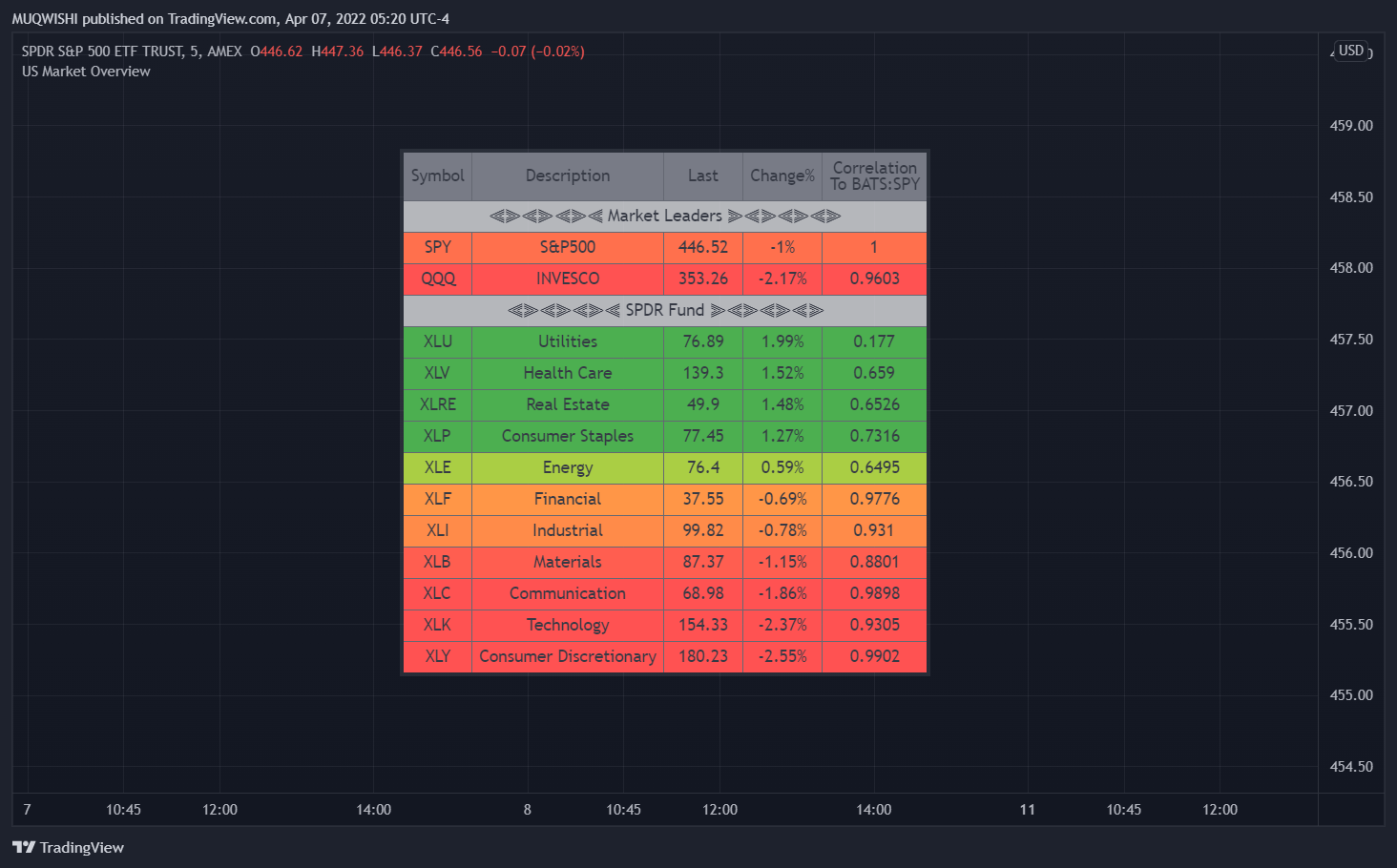Click the Technology description cell

[x=568, y=625]
